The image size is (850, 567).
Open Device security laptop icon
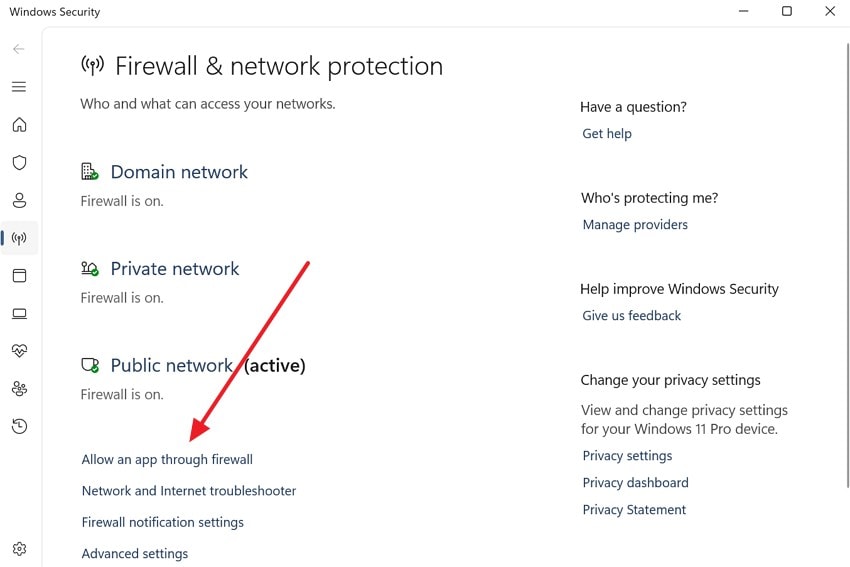tap(19, 313)
